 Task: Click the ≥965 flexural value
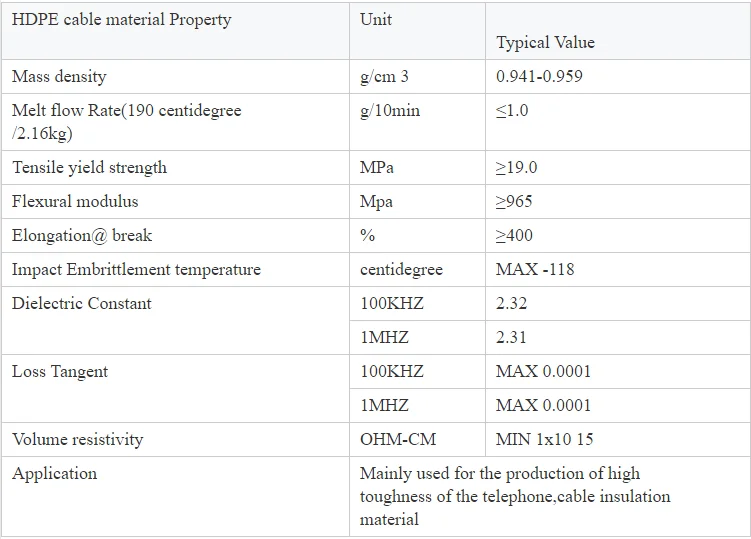tap(514, 201)
